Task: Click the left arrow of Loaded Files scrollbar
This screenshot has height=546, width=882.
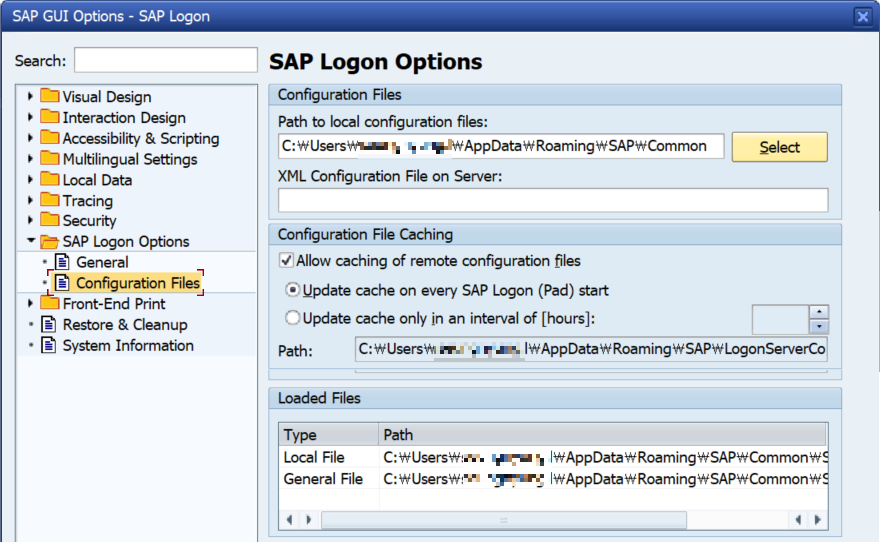Action: point(289,520)
